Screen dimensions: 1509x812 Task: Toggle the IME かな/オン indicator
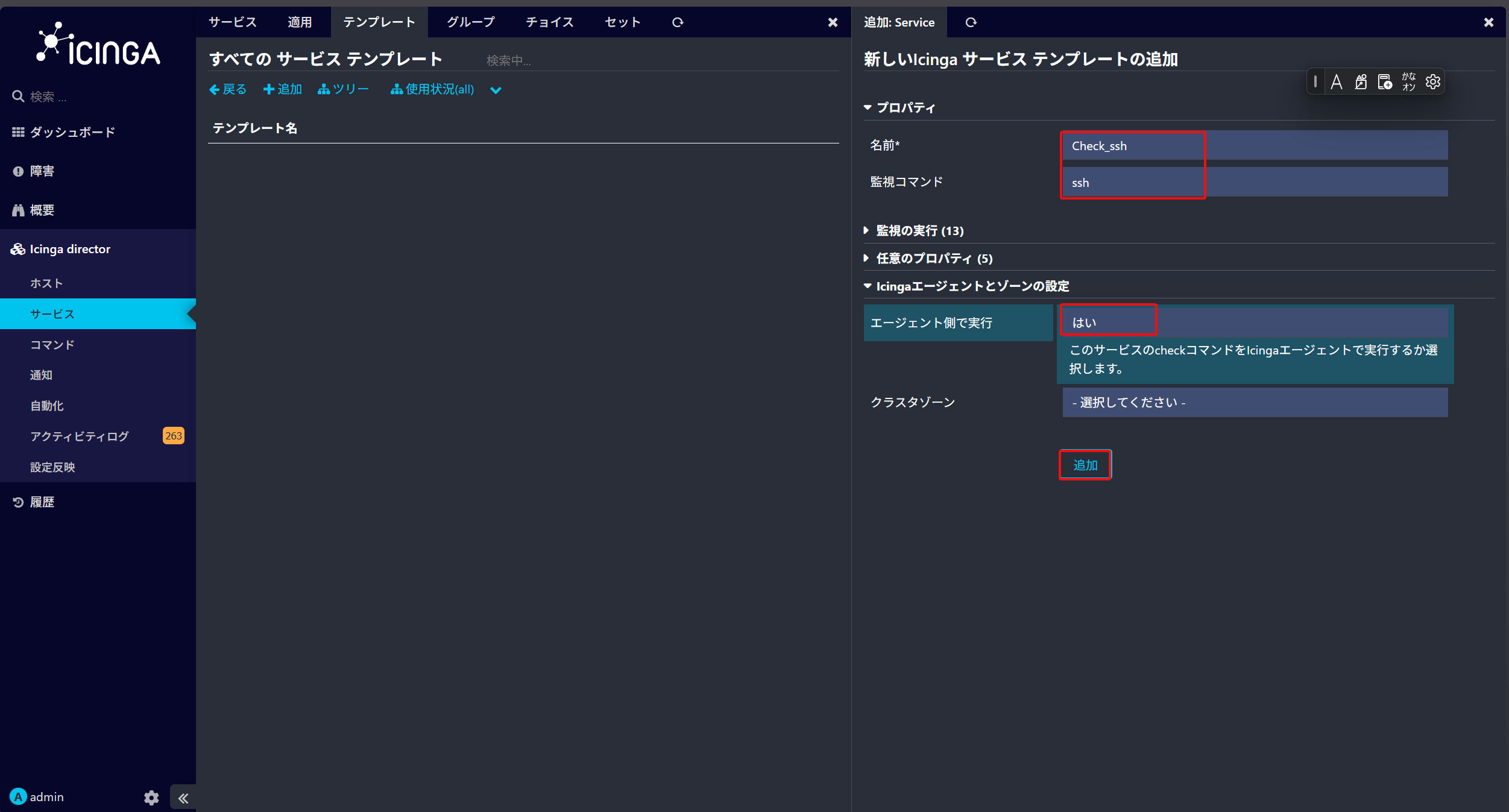[1408, 81]
